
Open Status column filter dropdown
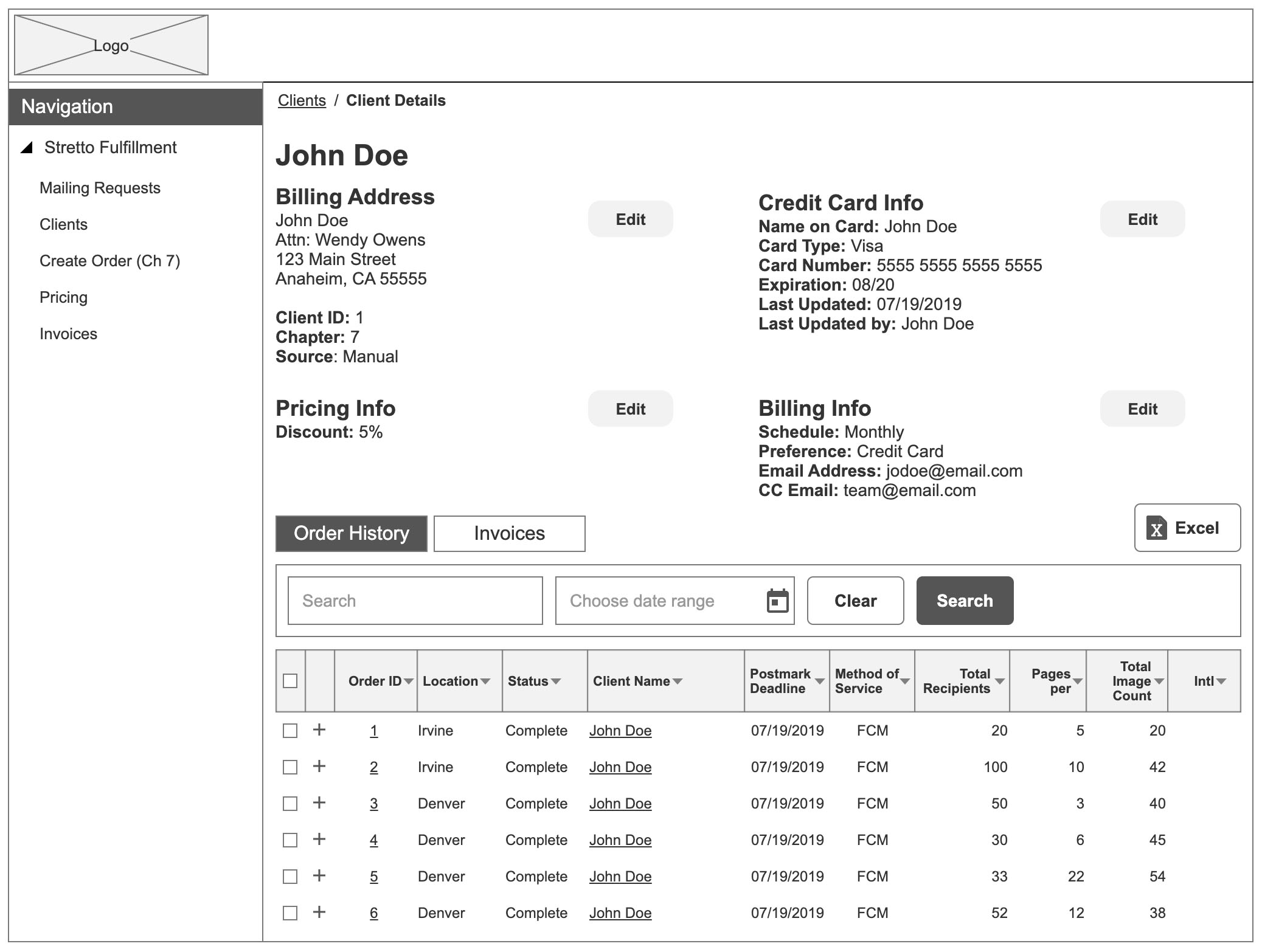[x=556, y=681]
